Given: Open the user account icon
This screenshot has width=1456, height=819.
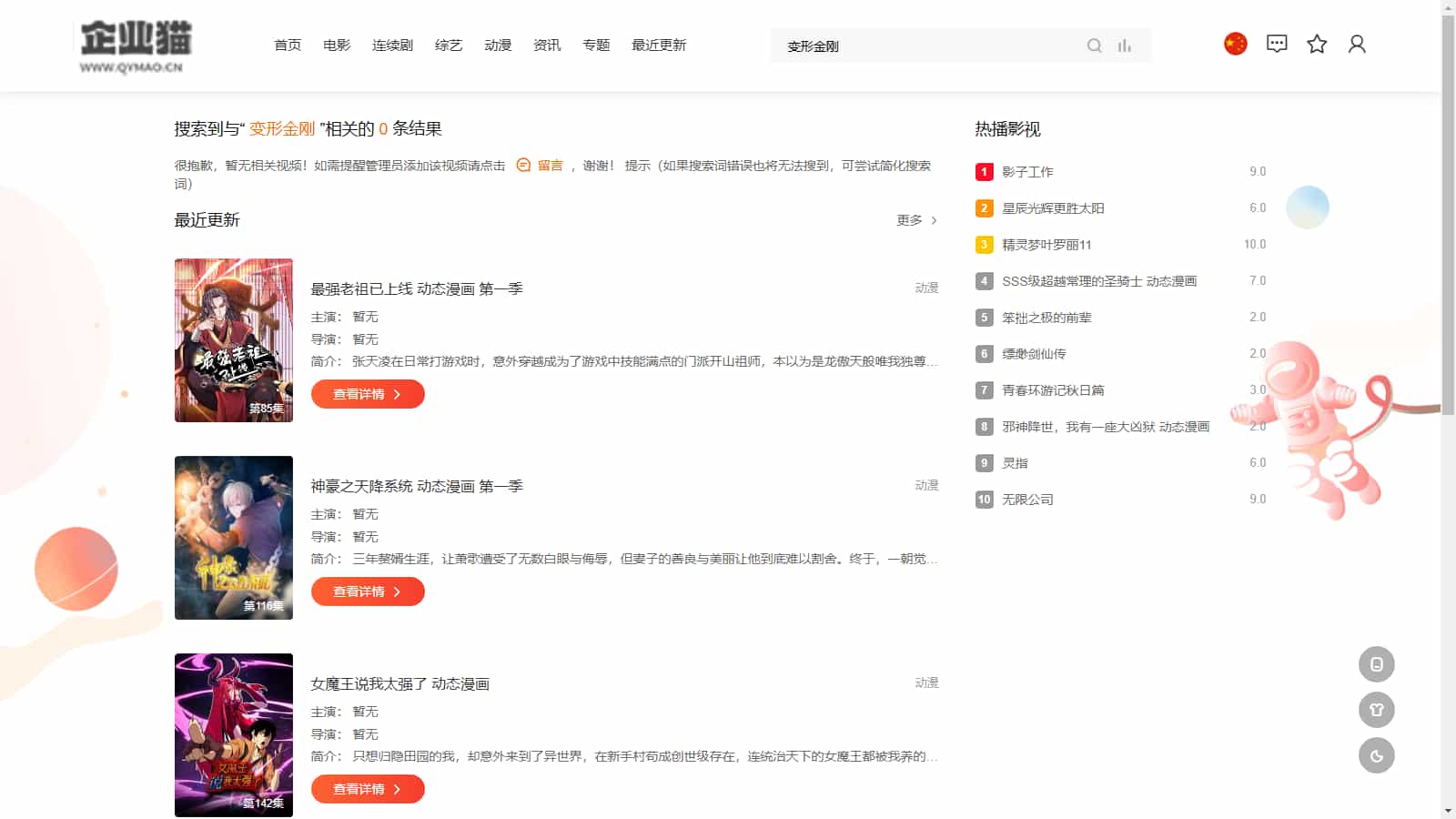Looking at the screenshot, I should (1357, 44).
